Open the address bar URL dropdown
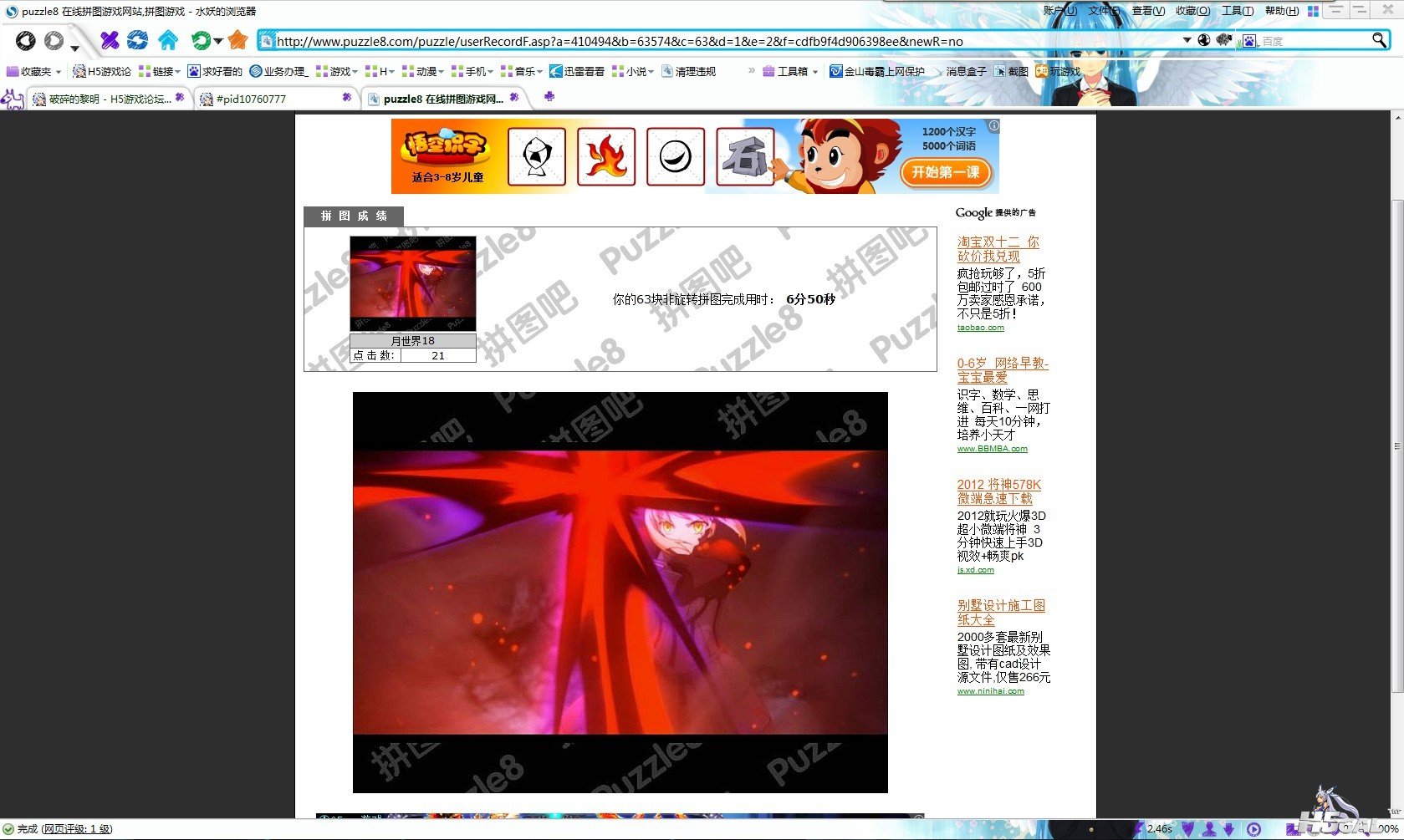 1187,40
